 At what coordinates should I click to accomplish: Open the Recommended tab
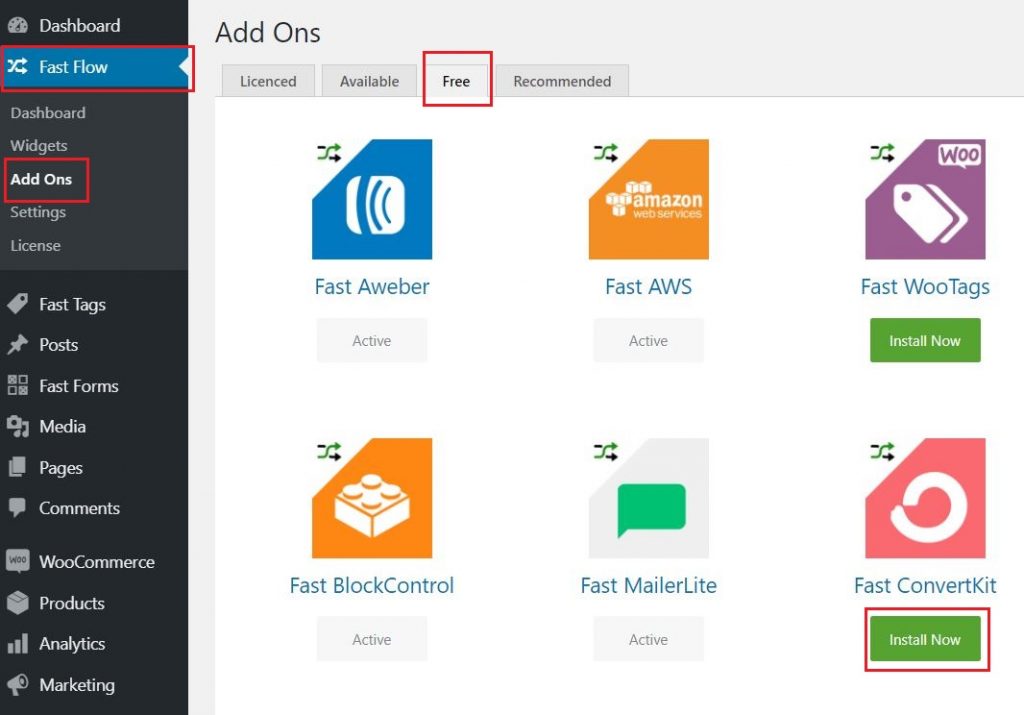[562, 81]
